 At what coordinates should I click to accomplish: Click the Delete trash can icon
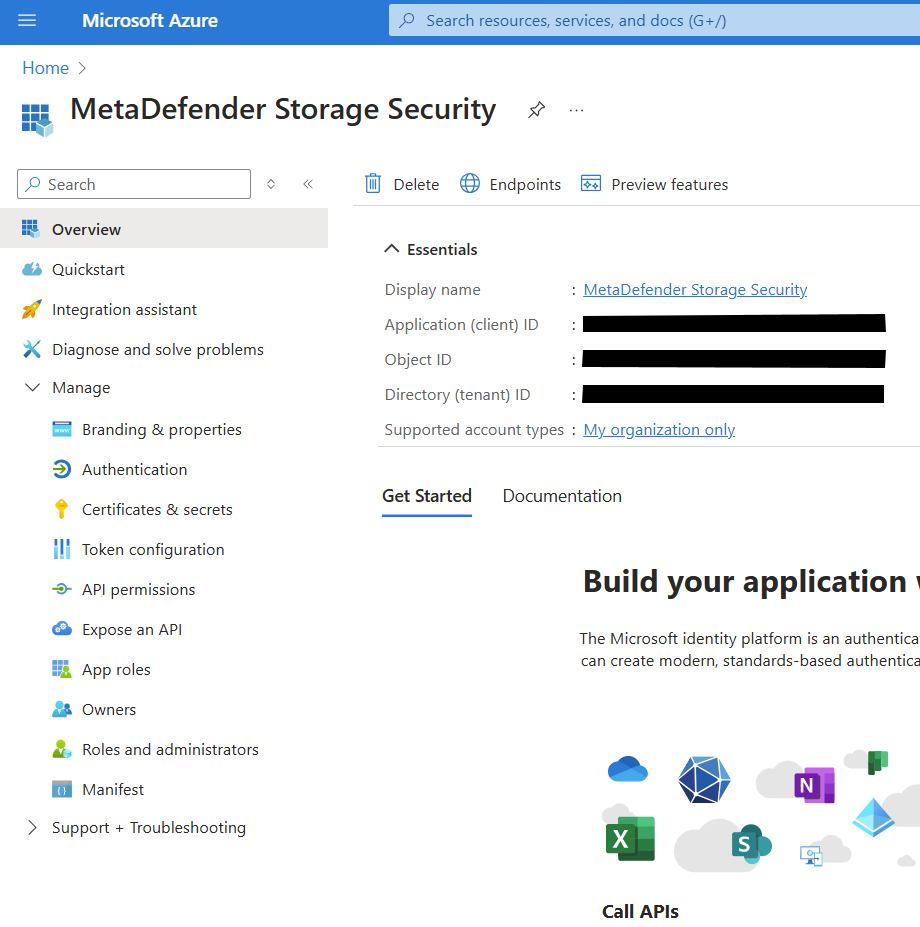click(x=373, y=184)
